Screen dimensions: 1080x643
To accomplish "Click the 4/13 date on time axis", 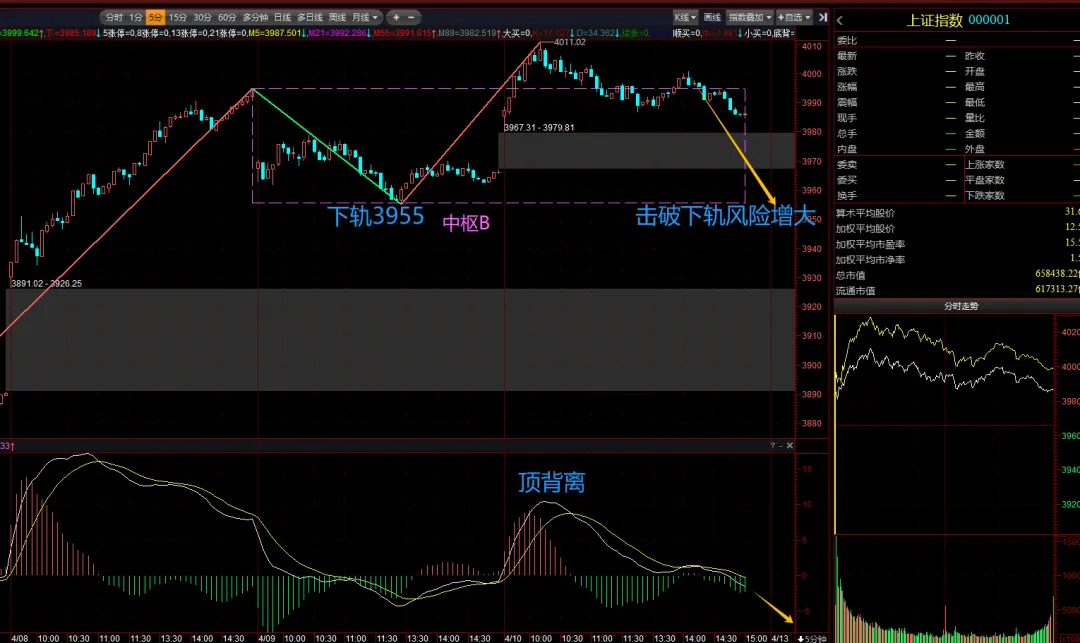I will (780, 639).
